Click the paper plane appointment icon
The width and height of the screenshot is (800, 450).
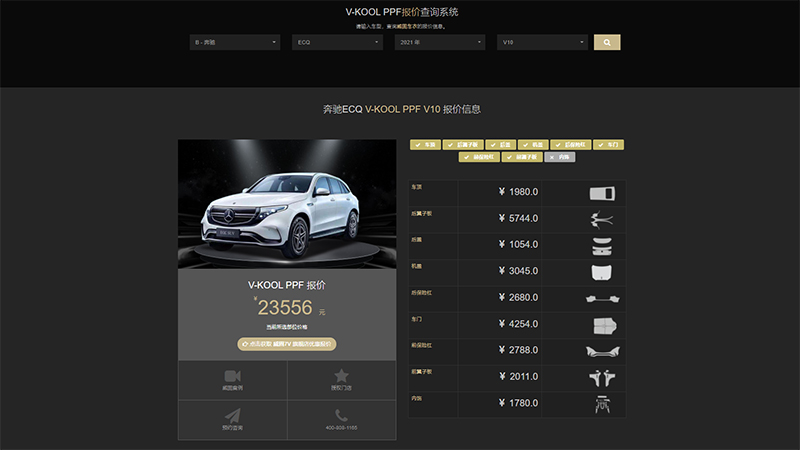coord(232,416)
